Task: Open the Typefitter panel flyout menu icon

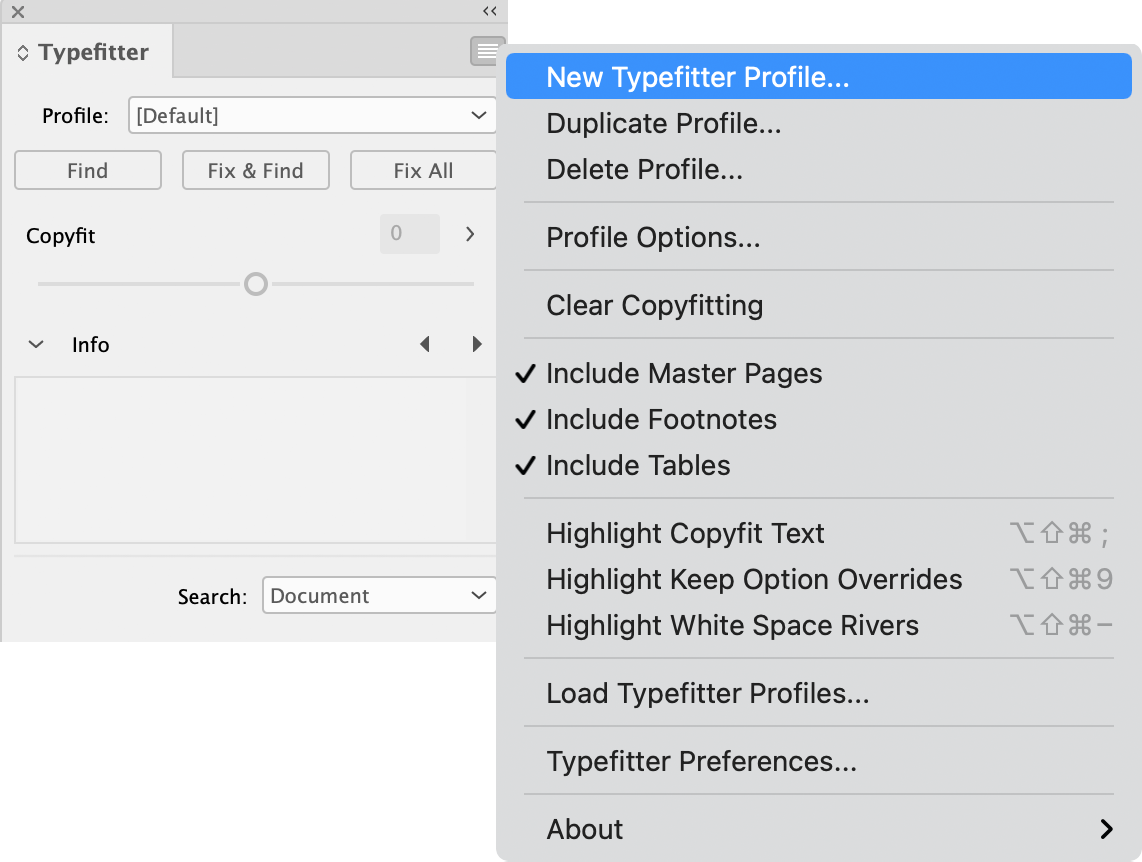Action: (x=487, y=51)
